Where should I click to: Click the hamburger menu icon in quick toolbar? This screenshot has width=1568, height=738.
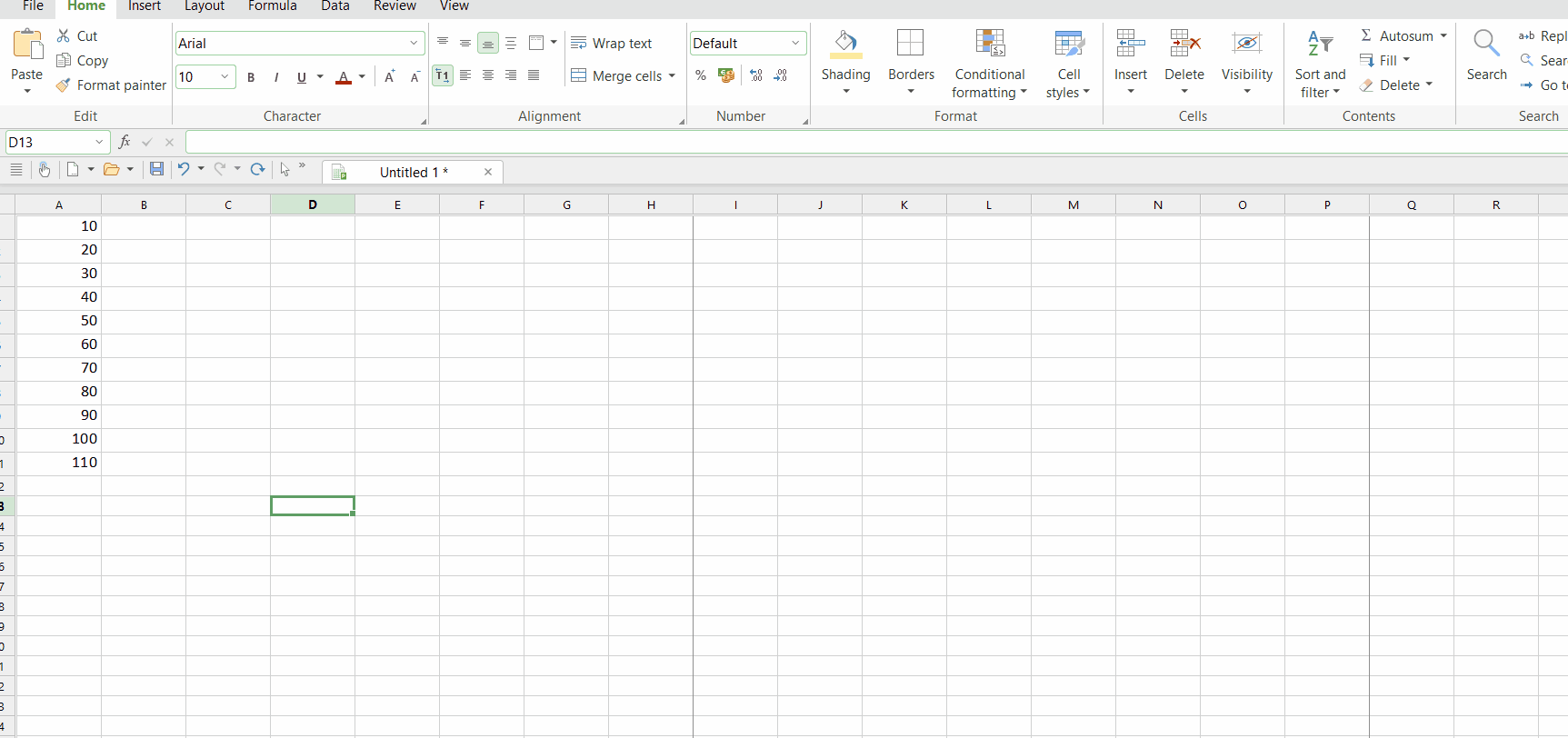pos(16,169)
